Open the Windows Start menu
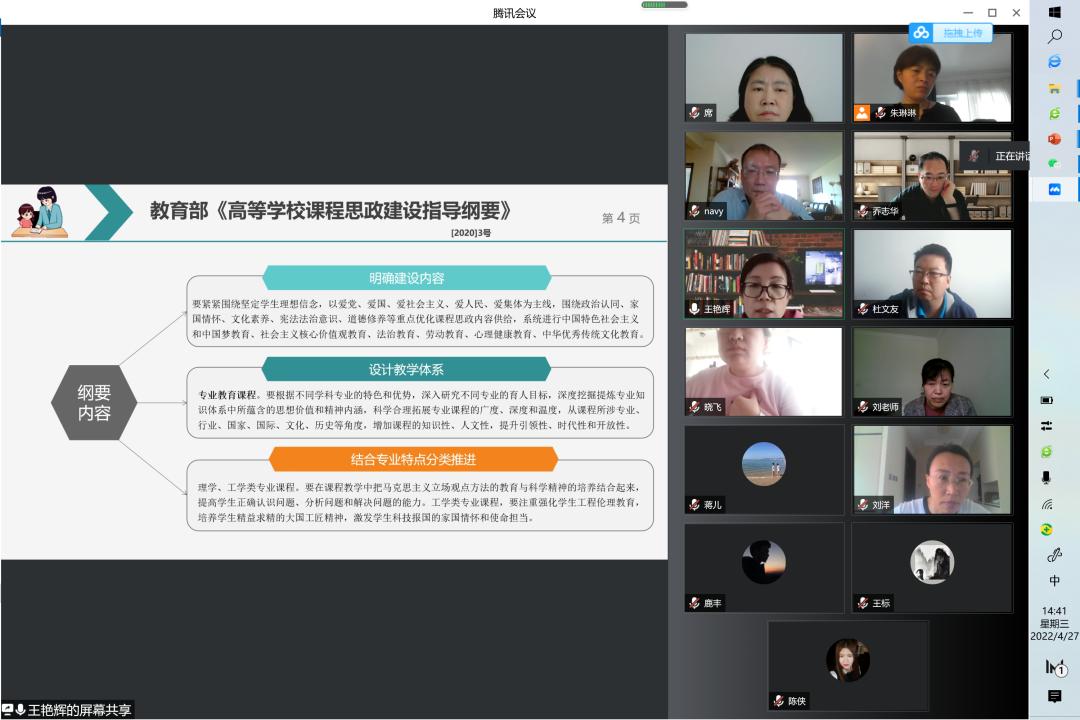1080x720 pixels. [1054, 12]
